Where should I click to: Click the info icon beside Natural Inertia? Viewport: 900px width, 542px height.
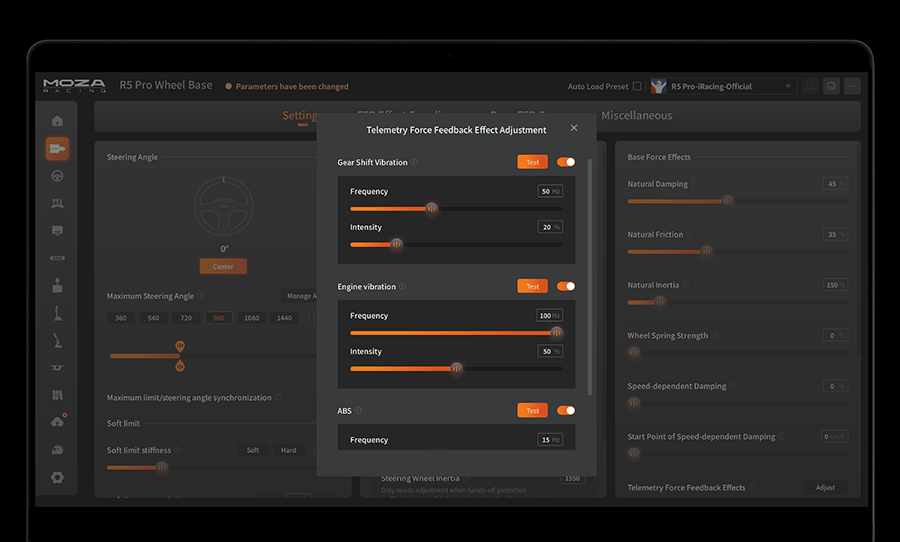pyautogui.click(x=685, y=285)
